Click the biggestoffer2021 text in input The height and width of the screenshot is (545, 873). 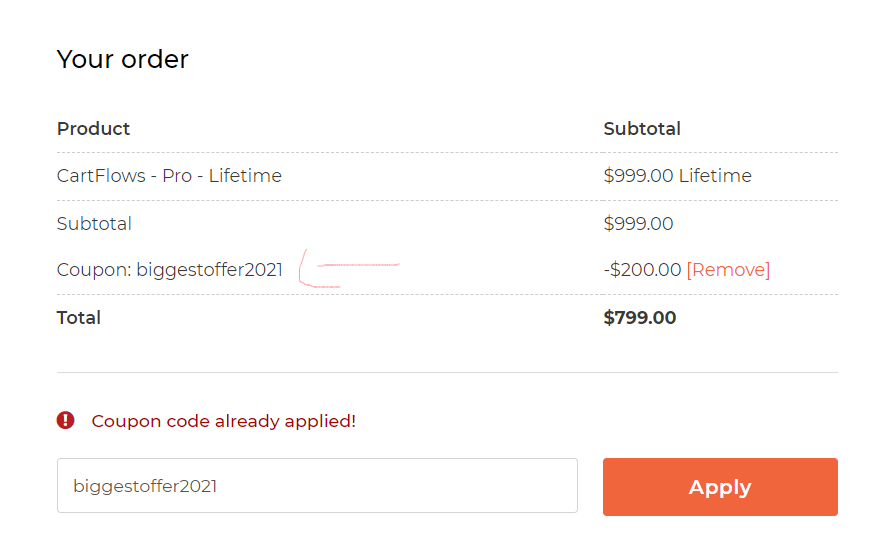(145, 486)
